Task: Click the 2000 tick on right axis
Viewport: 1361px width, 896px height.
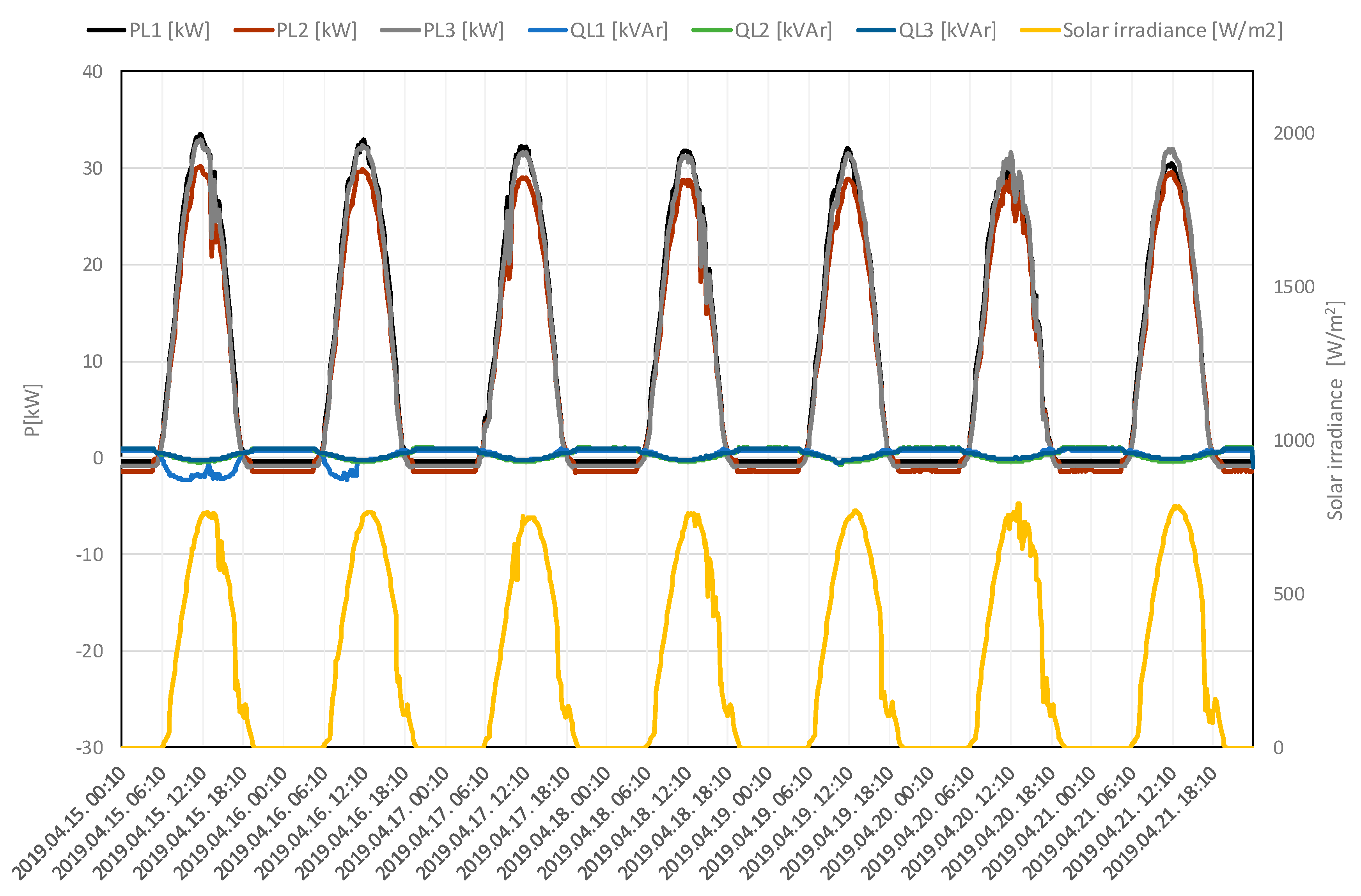Action: click(1294, 133)
